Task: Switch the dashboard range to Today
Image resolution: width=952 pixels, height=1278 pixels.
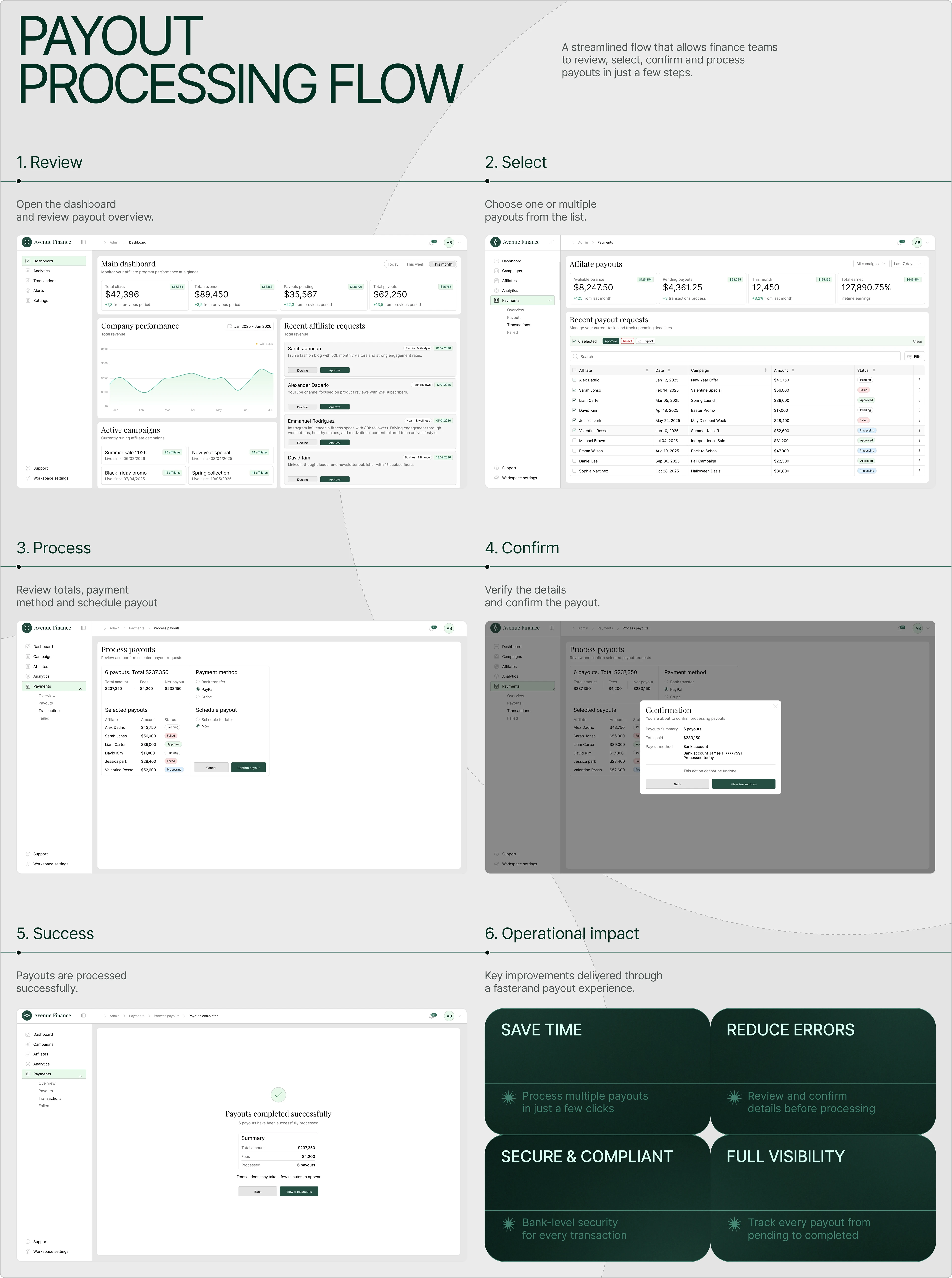Action: (x=393, y=264)
